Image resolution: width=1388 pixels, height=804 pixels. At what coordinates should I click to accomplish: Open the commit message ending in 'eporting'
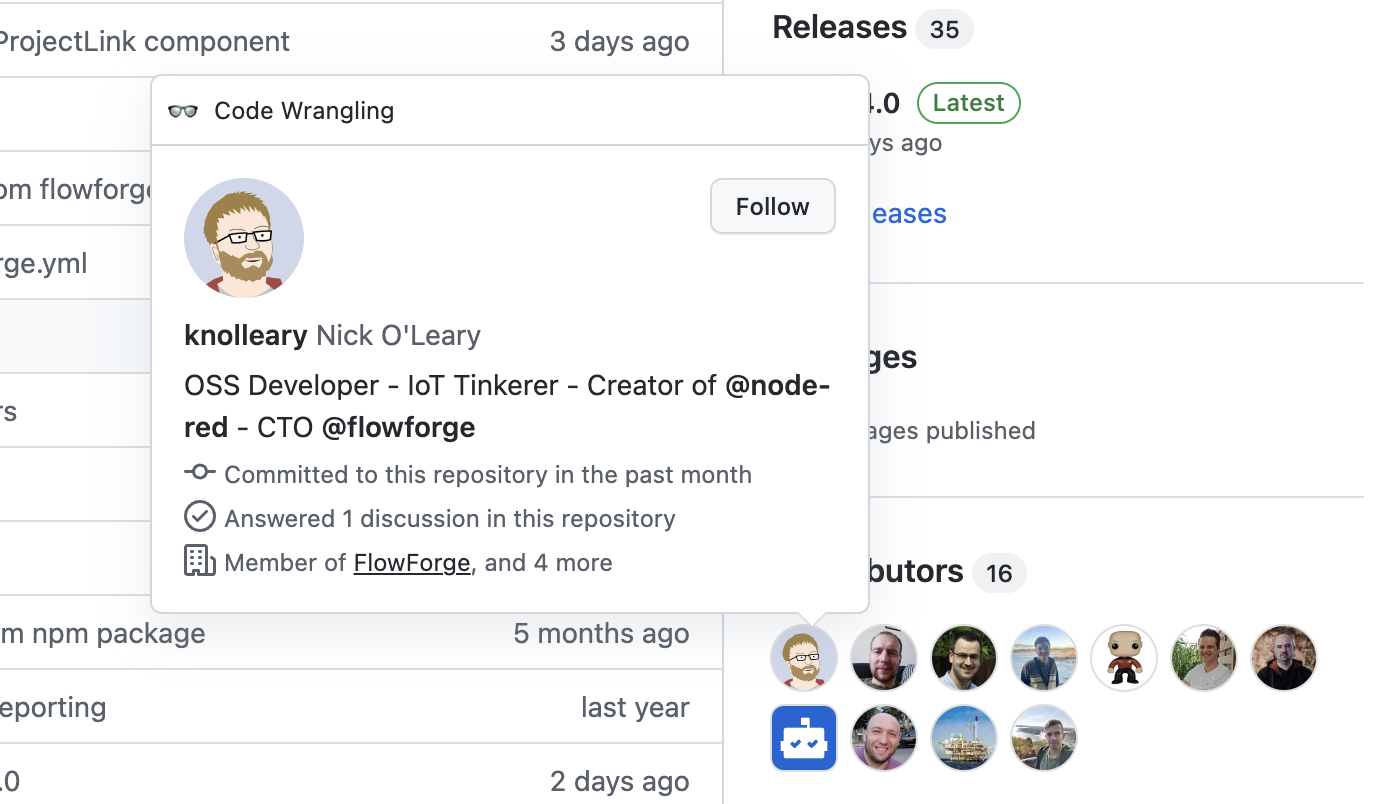pyautogui.click(x=53, y=708)
